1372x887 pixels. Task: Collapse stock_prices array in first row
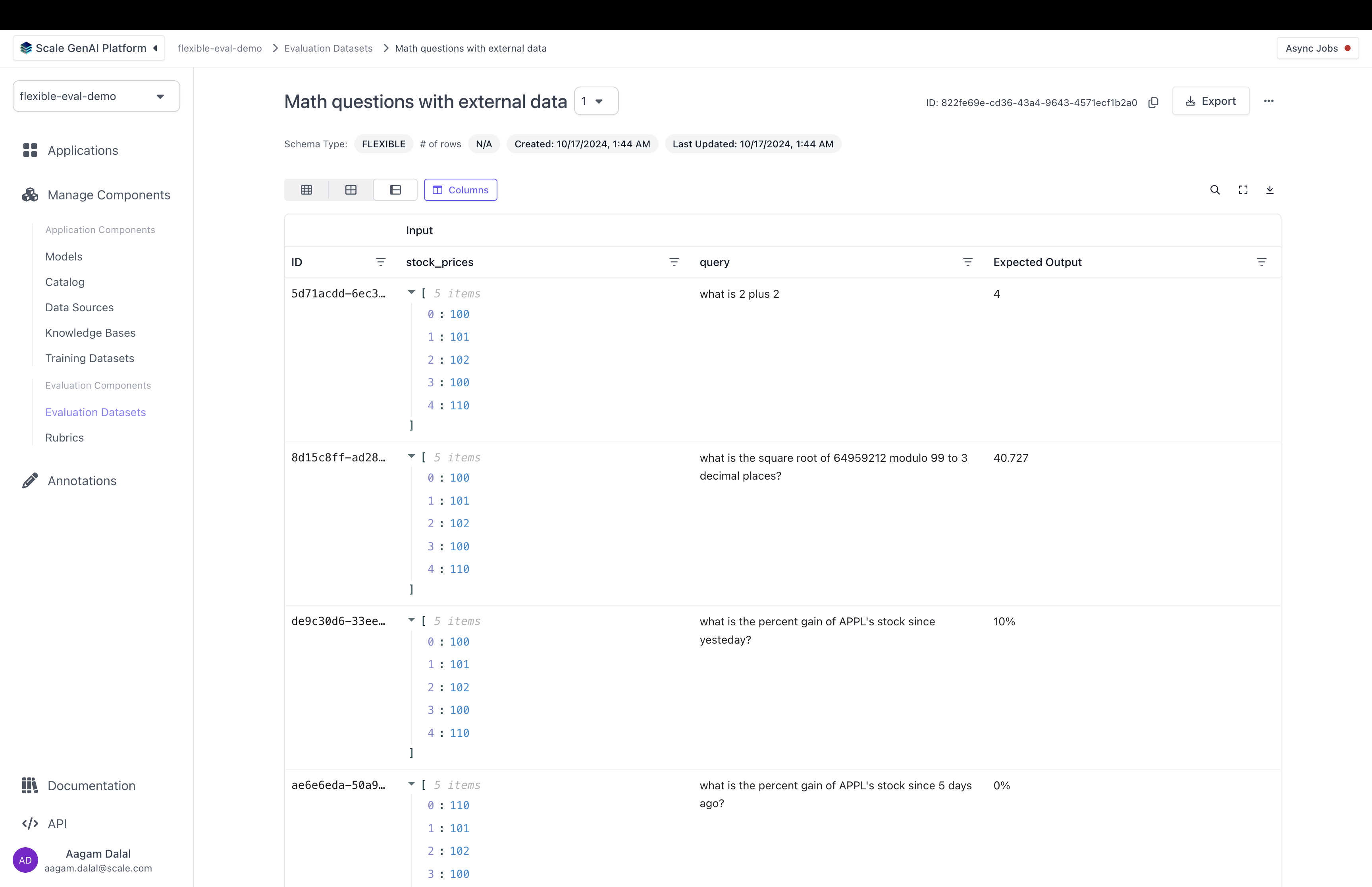pos(411,293)
